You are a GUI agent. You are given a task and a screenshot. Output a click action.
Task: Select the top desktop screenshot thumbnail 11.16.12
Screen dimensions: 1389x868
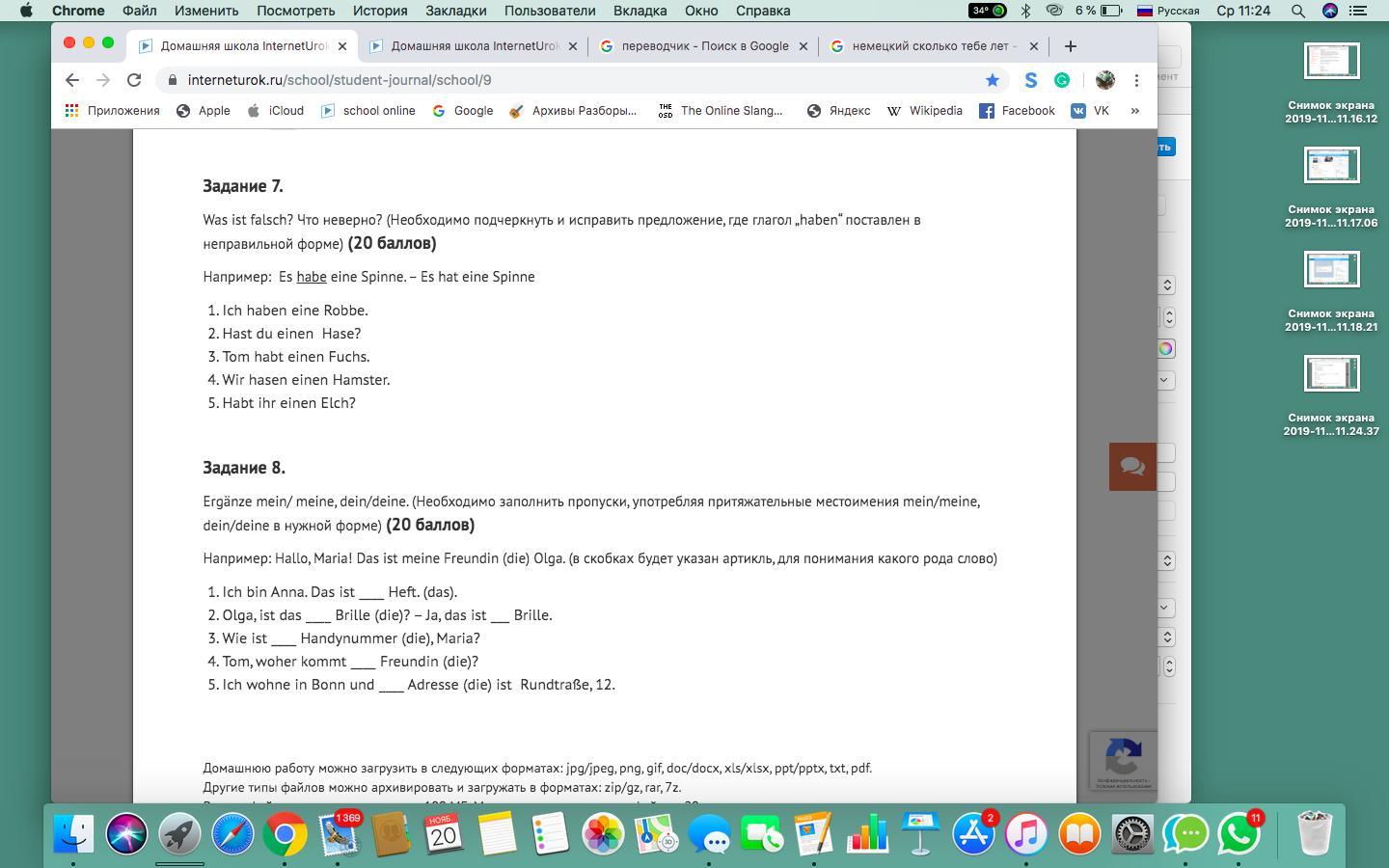1331,62
